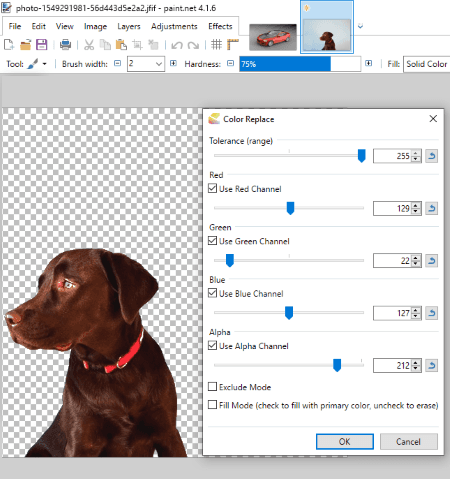Step the Green value spinner

point(415,261)
